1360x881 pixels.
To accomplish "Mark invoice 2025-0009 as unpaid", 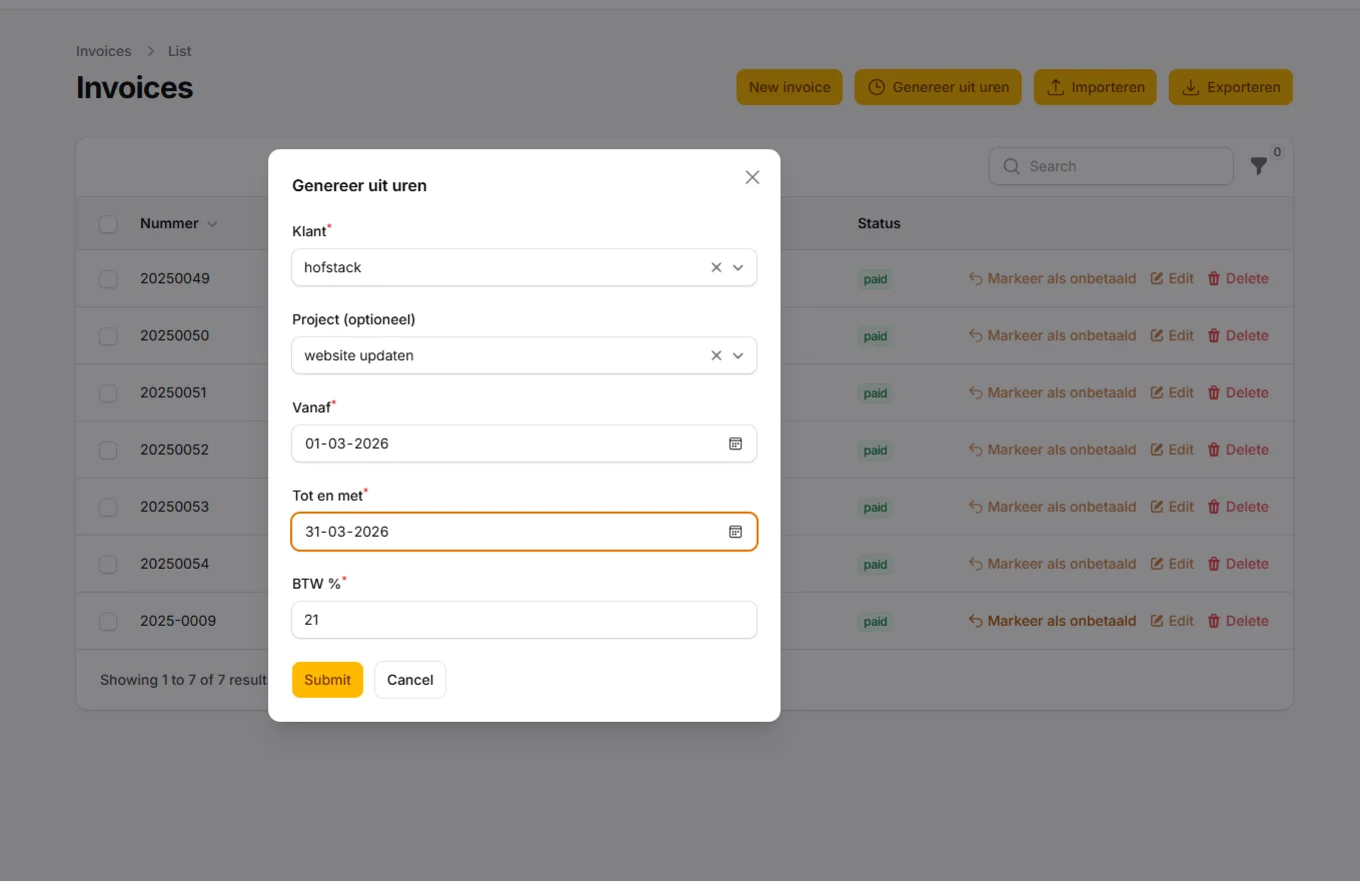I will (1052, 621).
